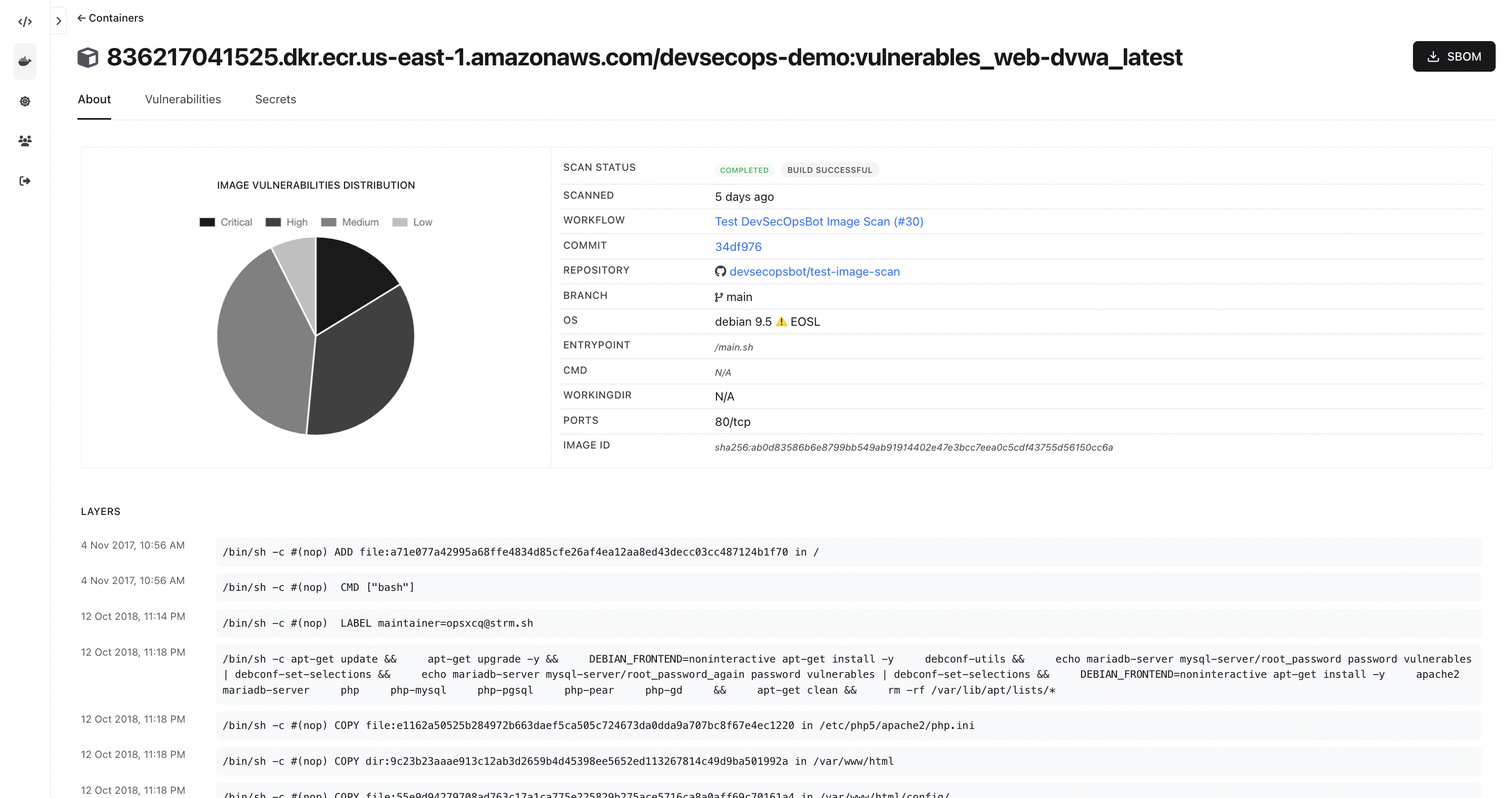Switch to the Vulnerabilities tab

point(183,99)
